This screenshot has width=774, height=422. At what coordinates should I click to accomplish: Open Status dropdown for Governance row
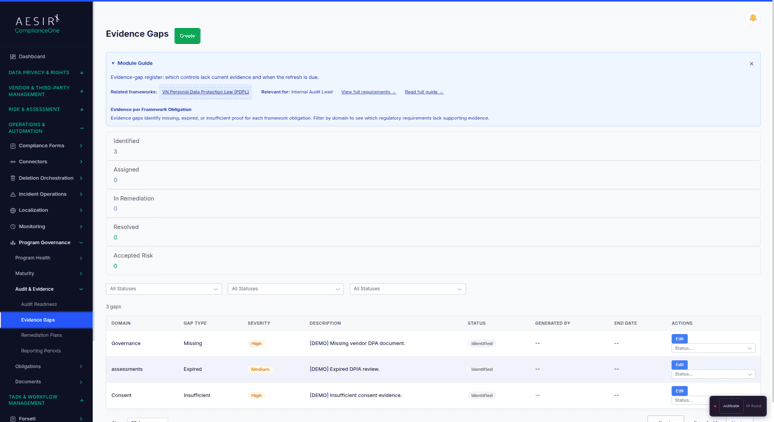pos(713,348)
